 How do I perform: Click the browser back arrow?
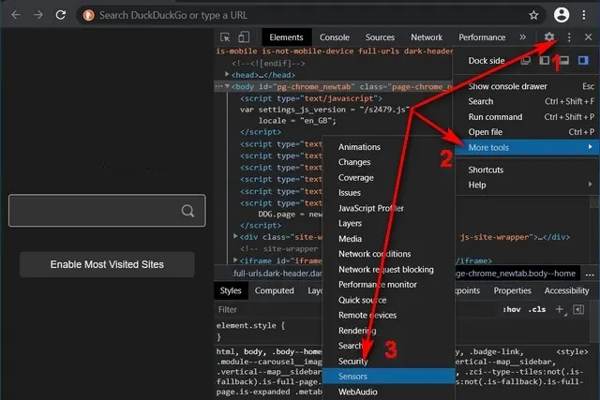click(x=16, y=15)
